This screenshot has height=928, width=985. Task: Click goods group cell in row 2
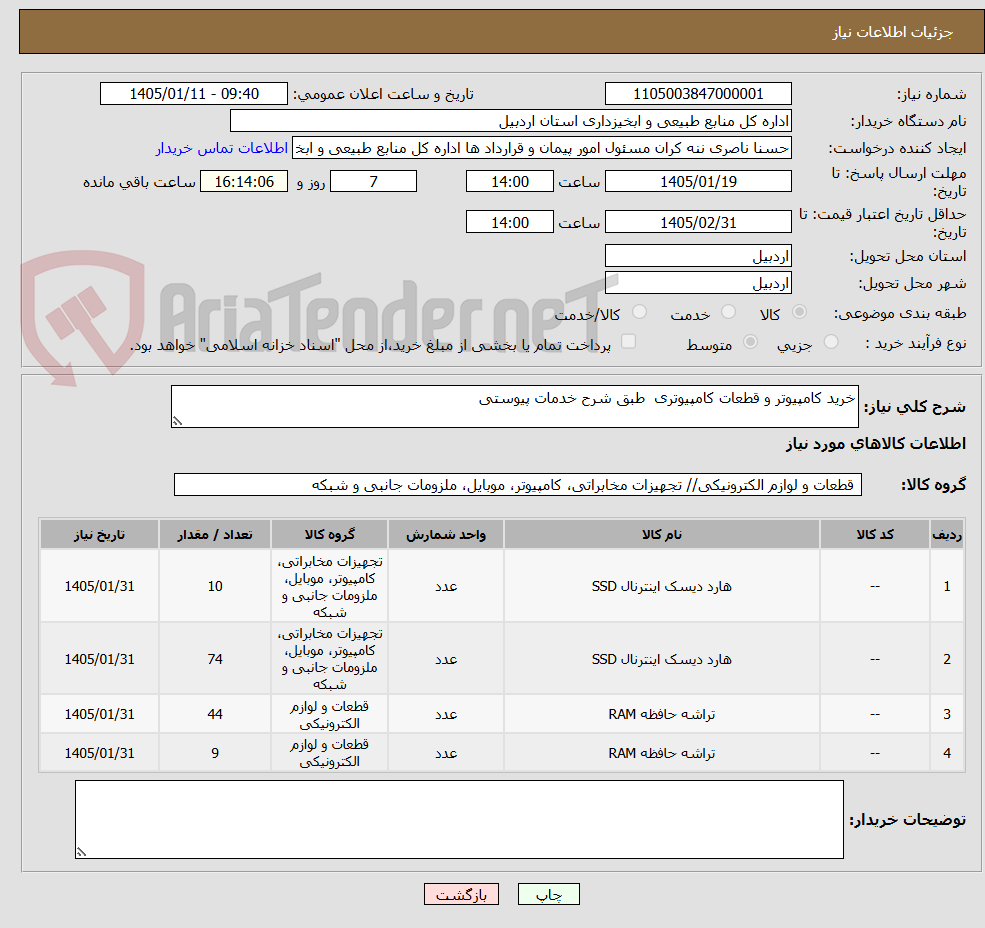click(329, 659)
